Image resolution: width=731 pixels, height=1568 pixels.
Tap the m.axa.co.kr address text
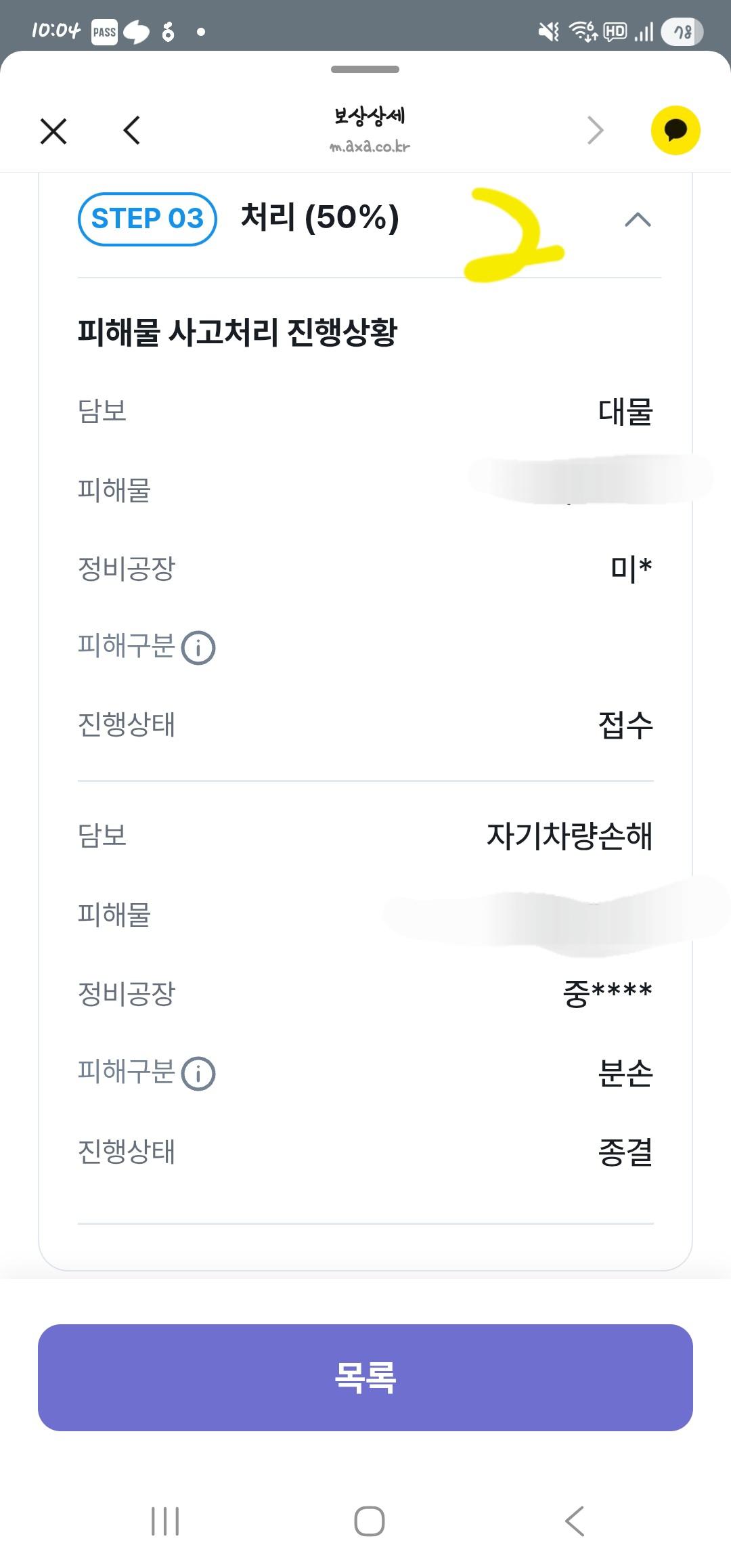click(370, 146)
